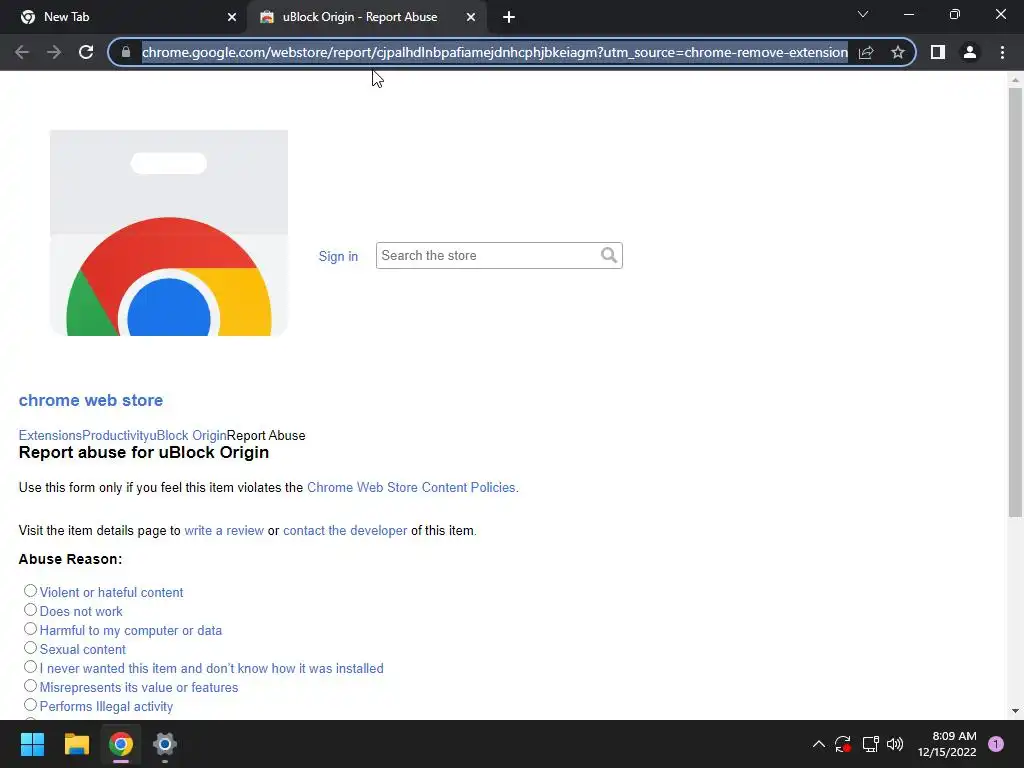Open a new browser tab
1024x768 pixels.
point(509,17)
